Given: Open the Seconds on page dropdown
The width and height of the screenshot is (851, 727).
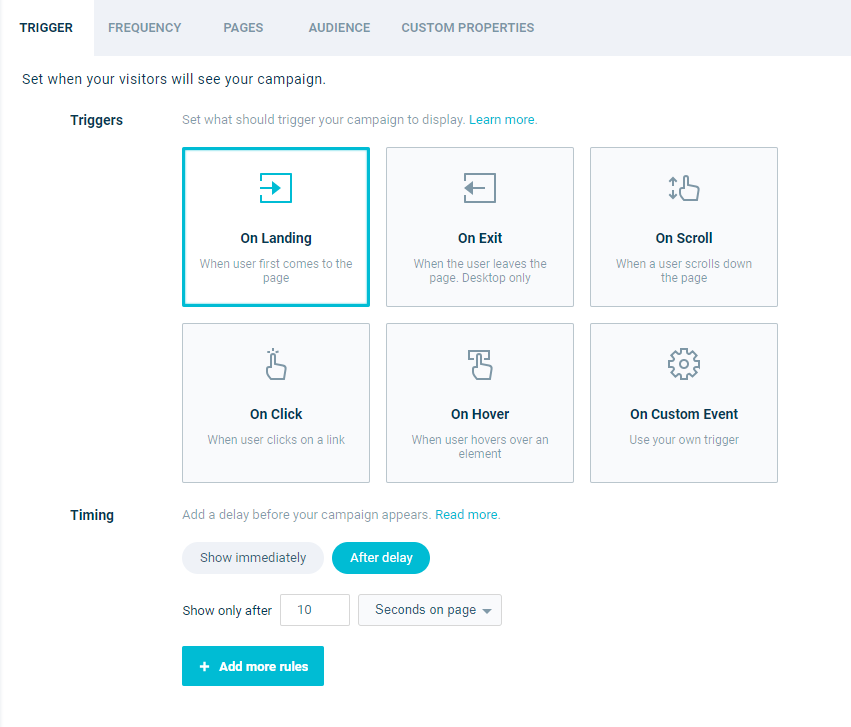Looking at the screenshot, I should click(430, 610).
